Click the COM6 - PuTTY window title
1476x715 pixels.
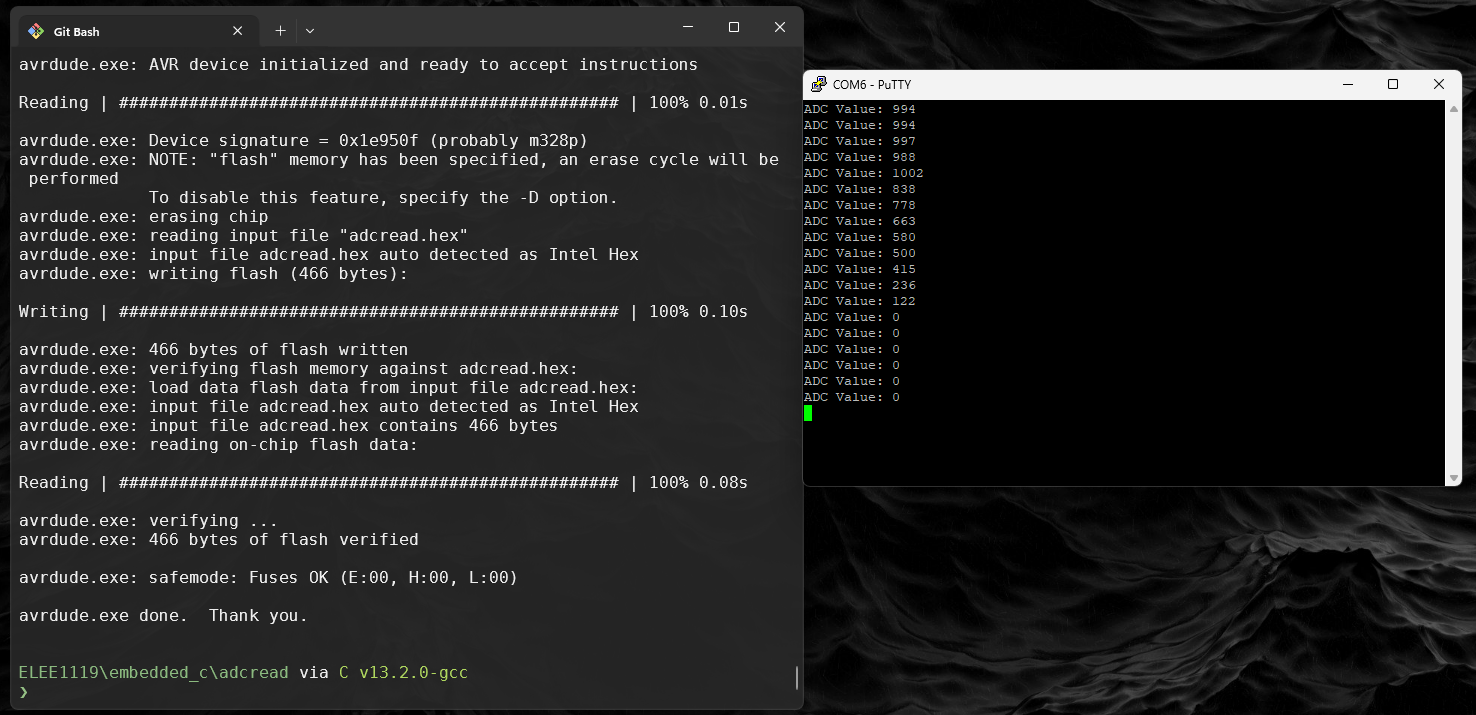[x=872, y=85]
